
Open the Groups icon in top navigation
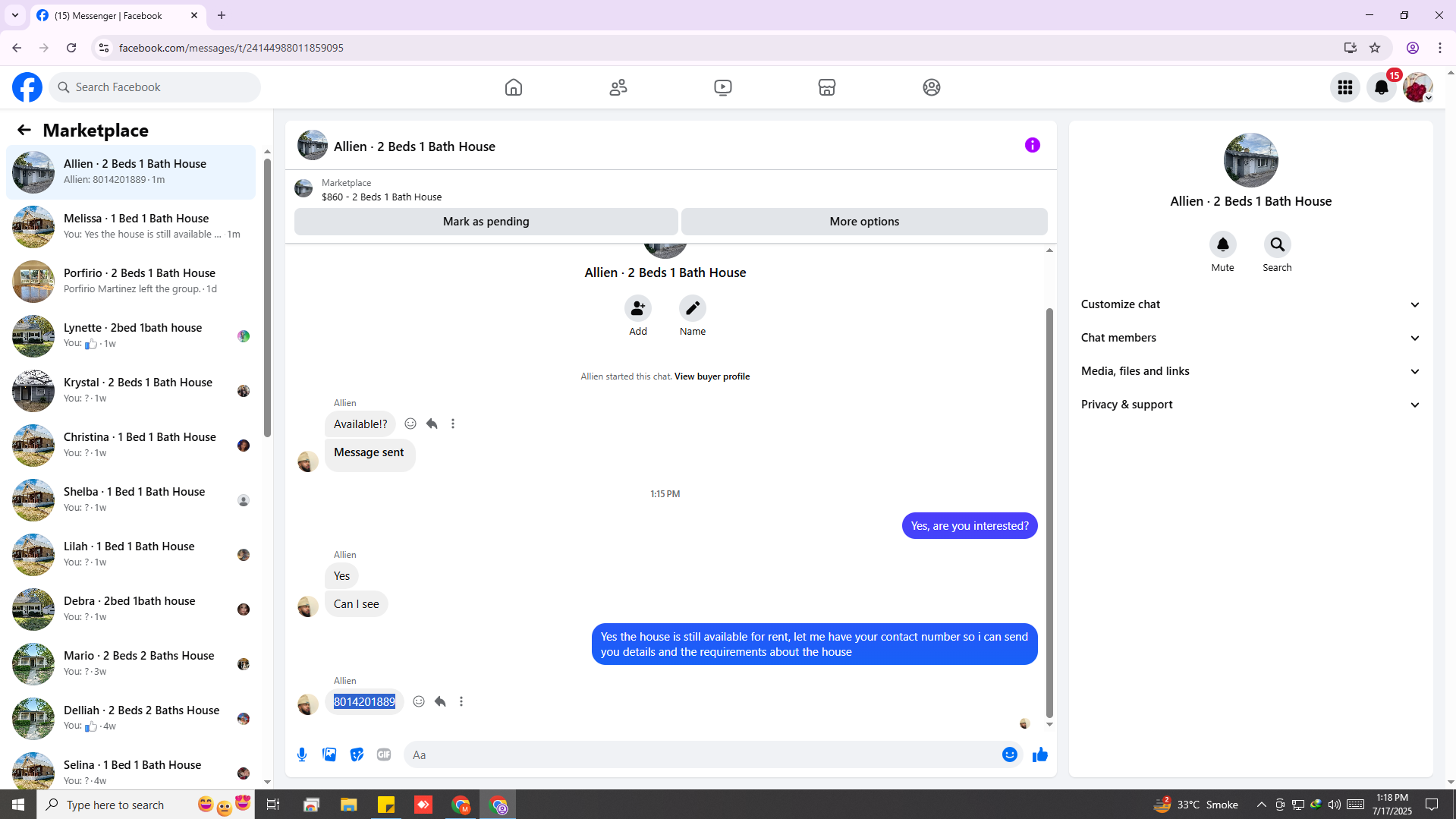pyautogui.click(x=932, y=87)
